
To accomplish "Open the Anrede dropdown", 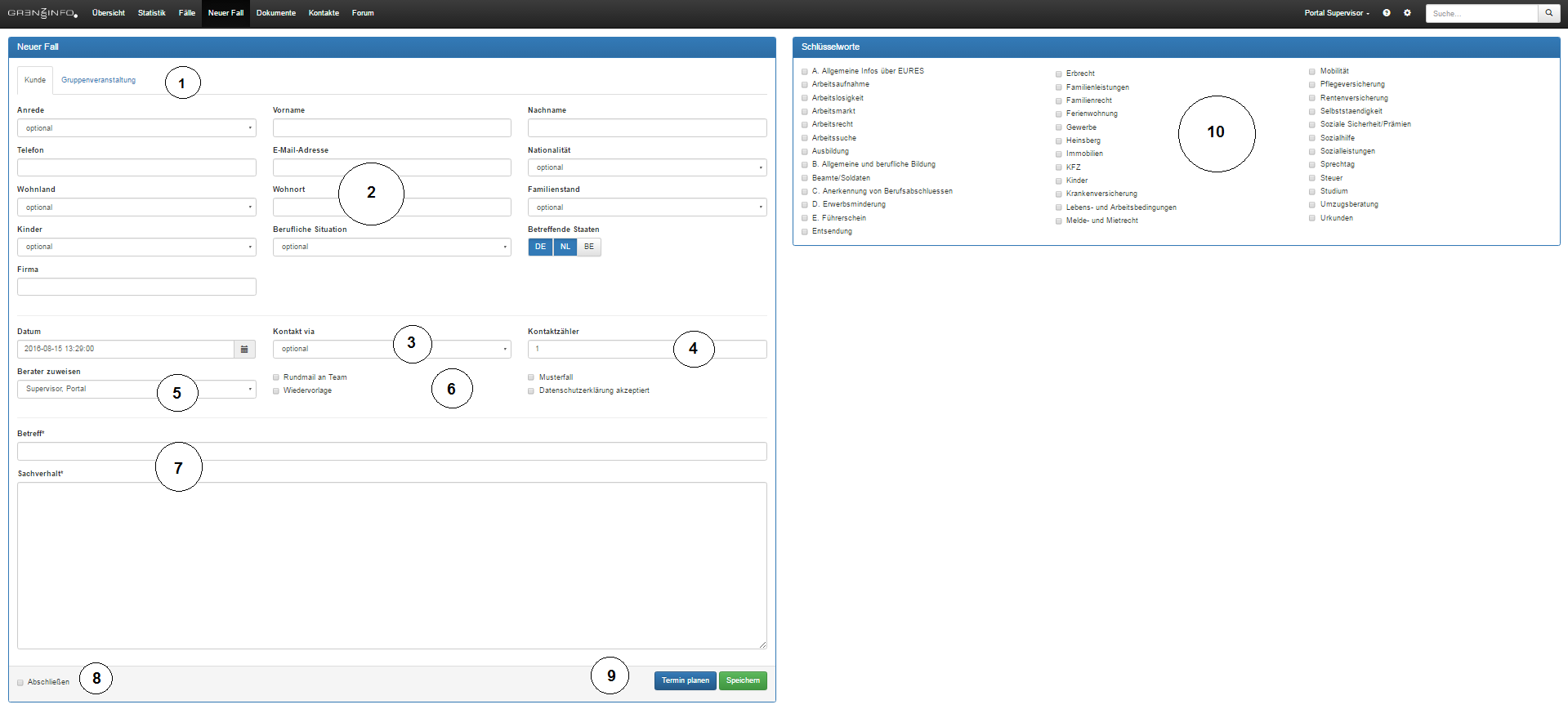I will 136,128.
